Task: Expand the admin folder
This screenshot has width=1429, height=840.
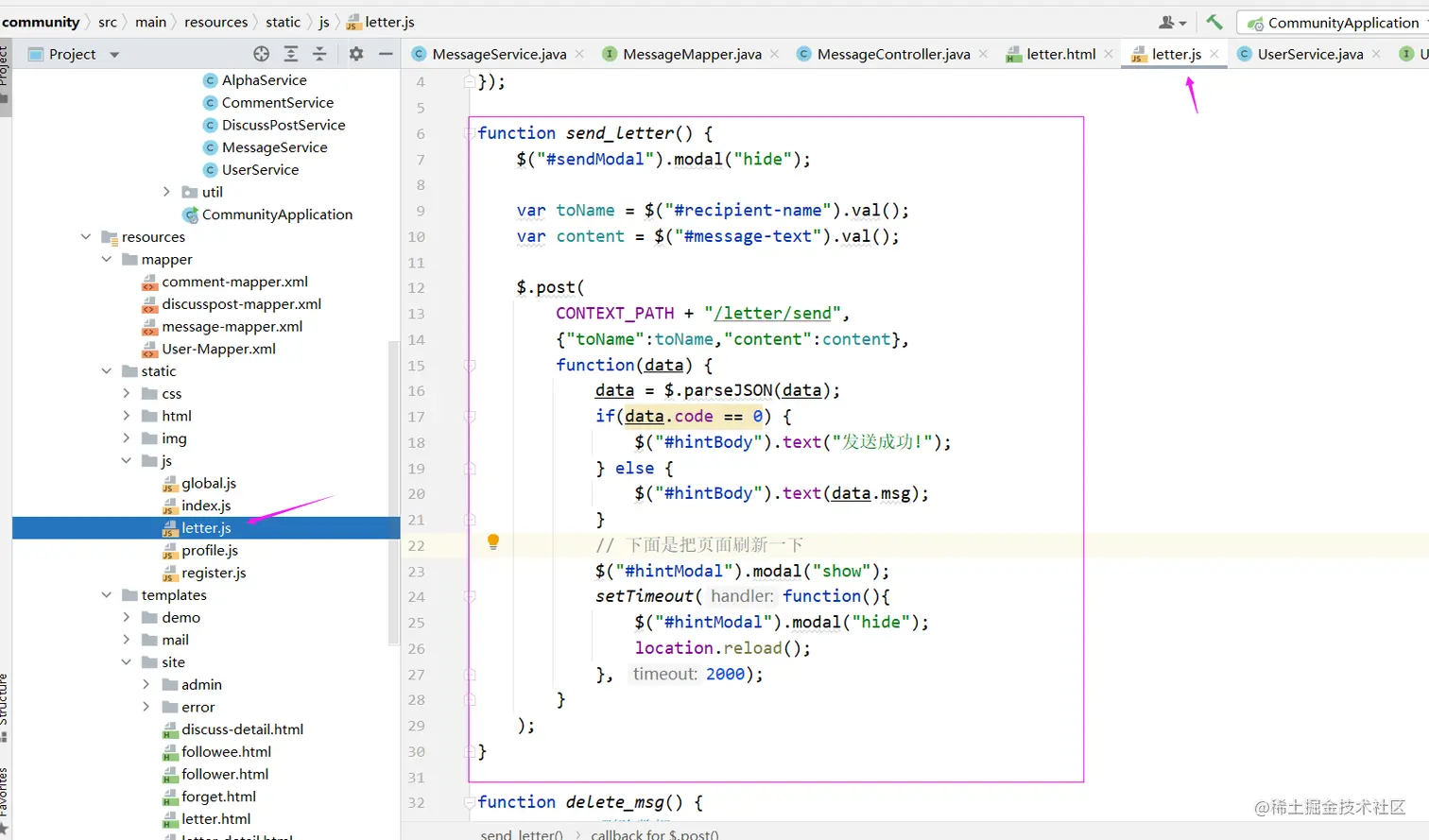Action: pos(146,684)
